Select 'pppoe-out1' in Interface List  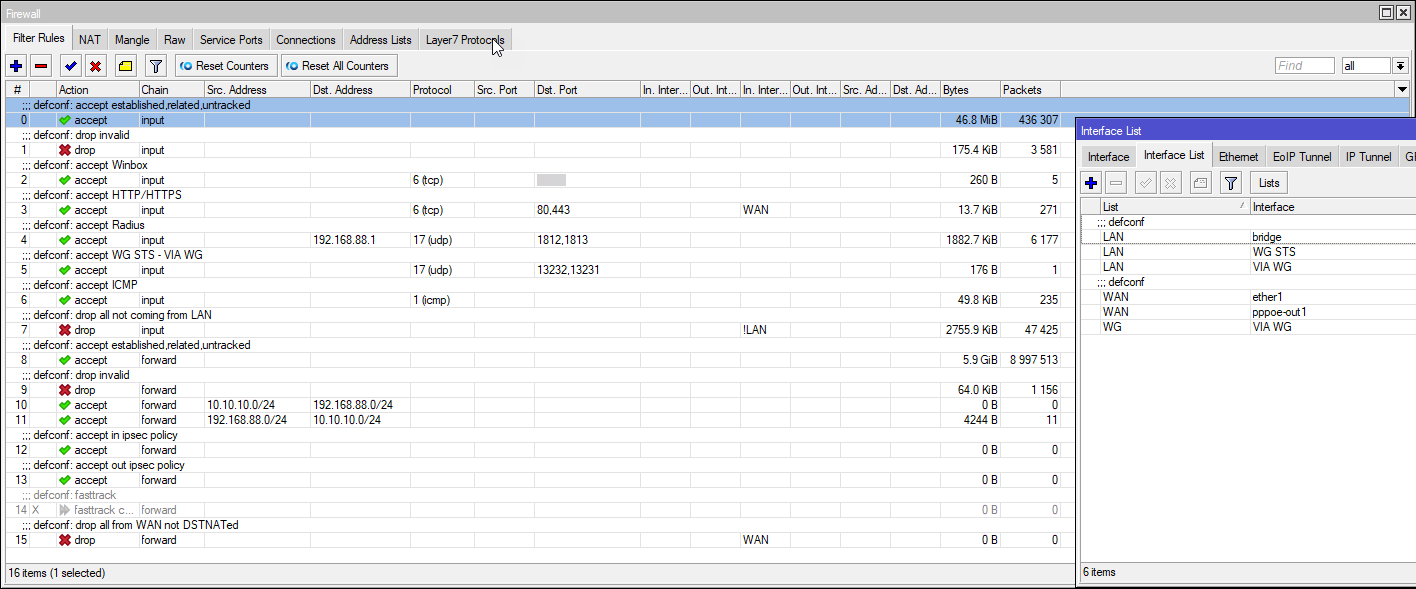1279,312
